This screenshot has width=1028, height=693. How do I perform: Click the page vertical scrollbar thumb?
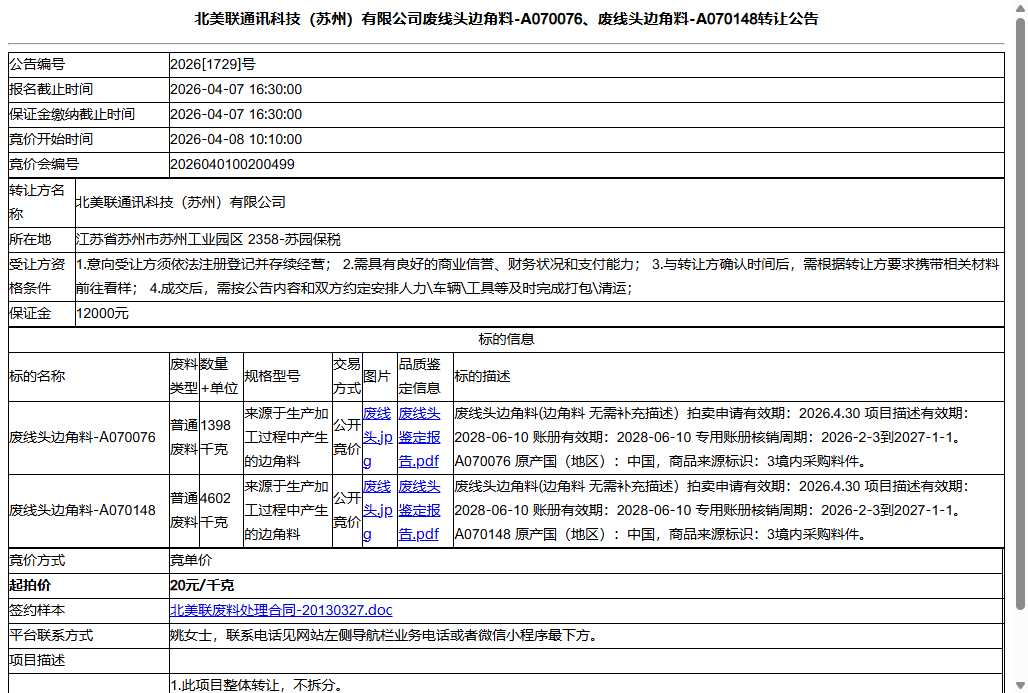coord(1020,313)
